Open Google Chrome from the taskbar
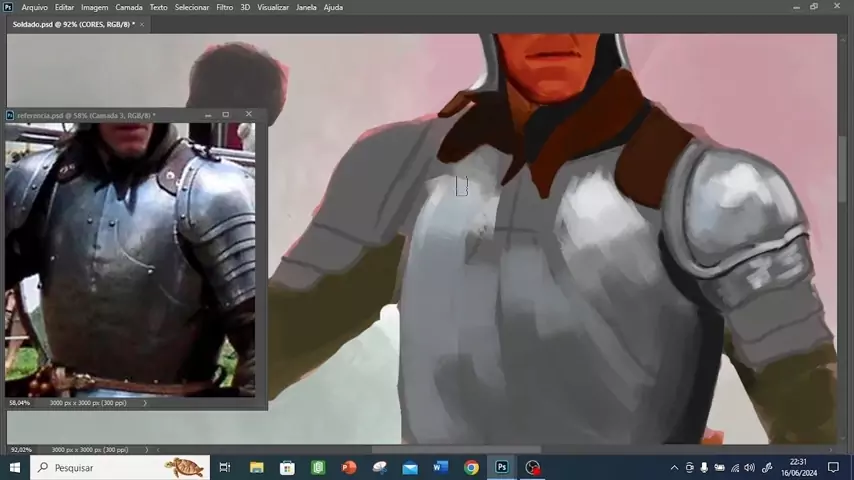Viewport: 854px width, 480px height. (471, 467)
